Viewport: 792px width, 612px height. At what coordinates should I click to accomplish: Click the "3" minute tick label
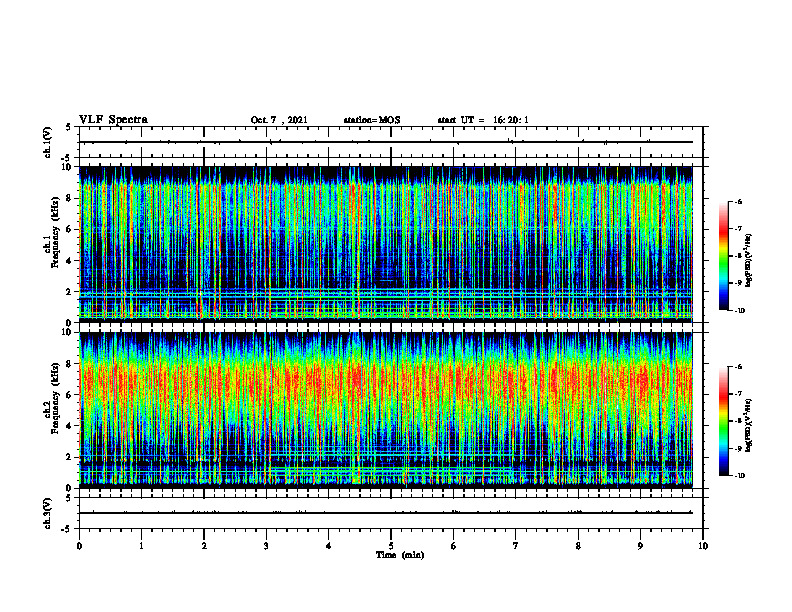pos(266,546)
